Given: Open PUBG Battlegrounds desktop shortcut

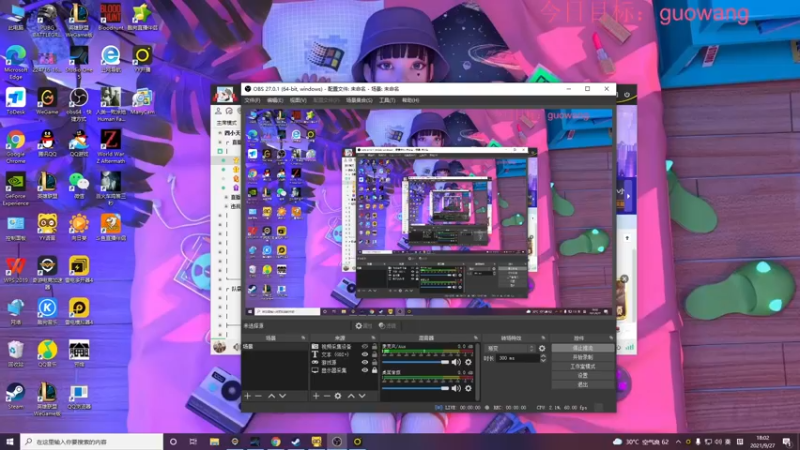Looking at the screenshot, I should (x=47, y=19).
